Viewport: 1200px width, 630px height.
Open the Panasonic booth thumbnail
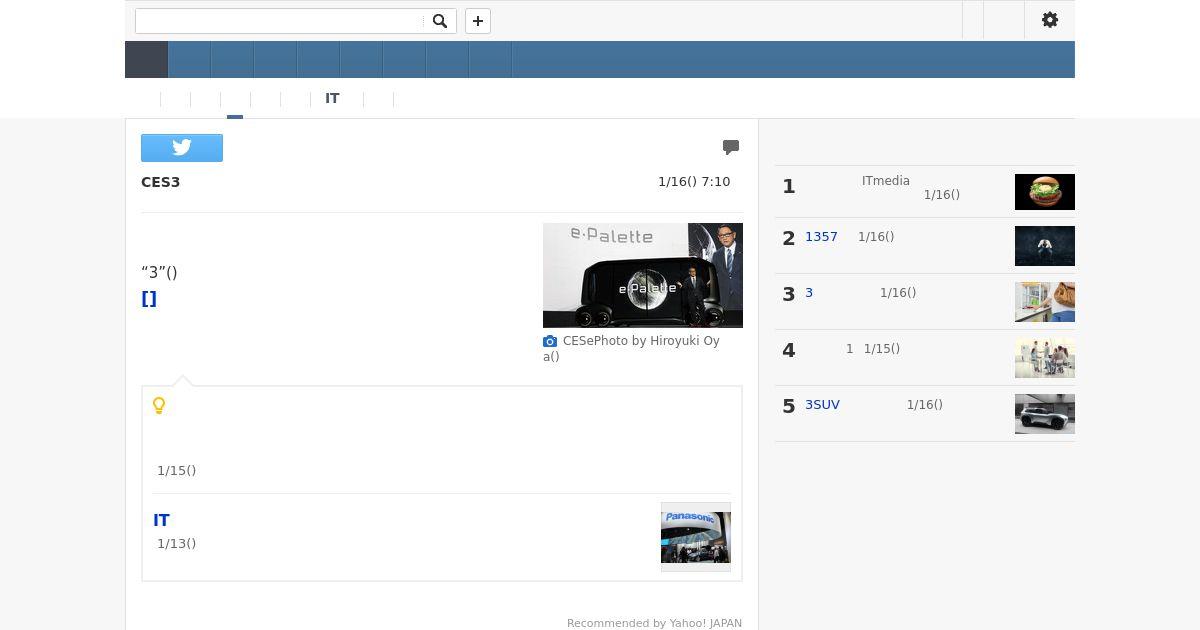[x=696, y=537]
